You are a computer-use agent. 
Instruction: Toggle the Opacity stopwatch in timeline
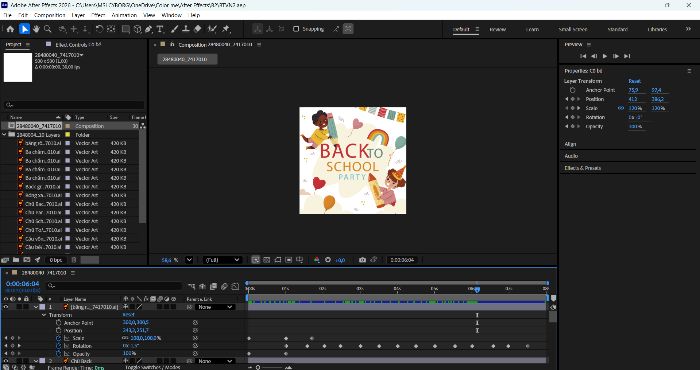click(x=58, y=354)
